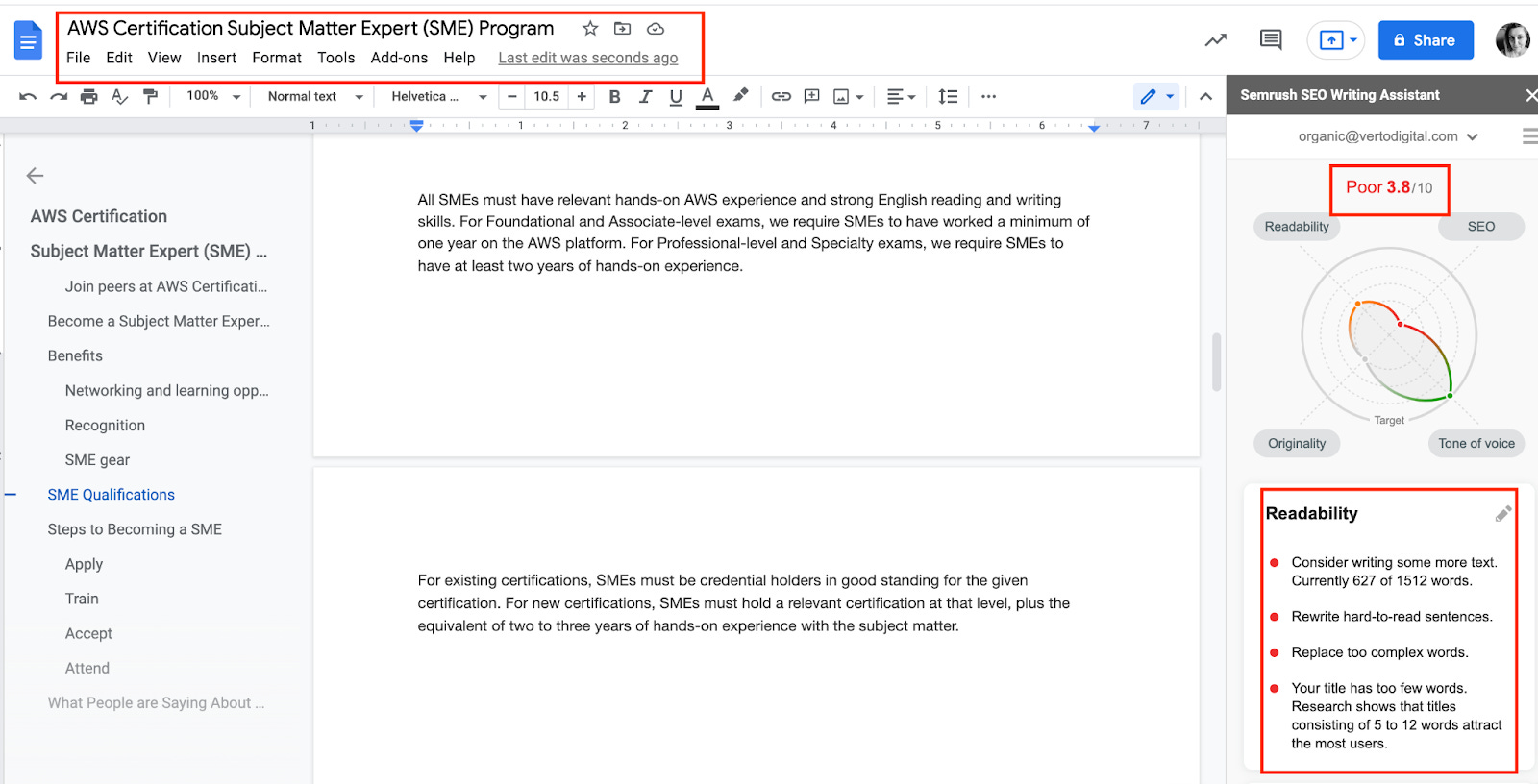The height and width of the screenshot is (784, 1538).
Task: Close the Semrush SEO Writing Assistant panel
Action: click(1530, 95)
